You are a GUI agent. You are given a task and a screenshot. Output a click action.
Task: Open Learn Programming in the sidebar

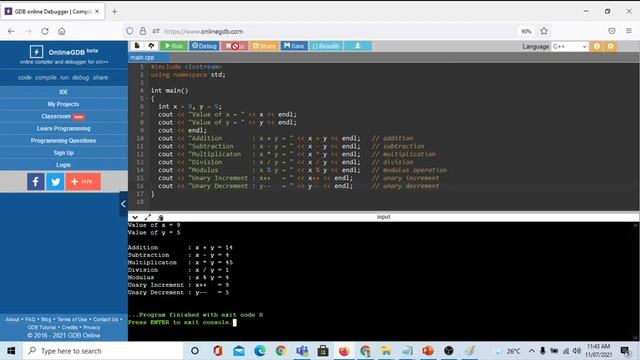coord(63,129)
